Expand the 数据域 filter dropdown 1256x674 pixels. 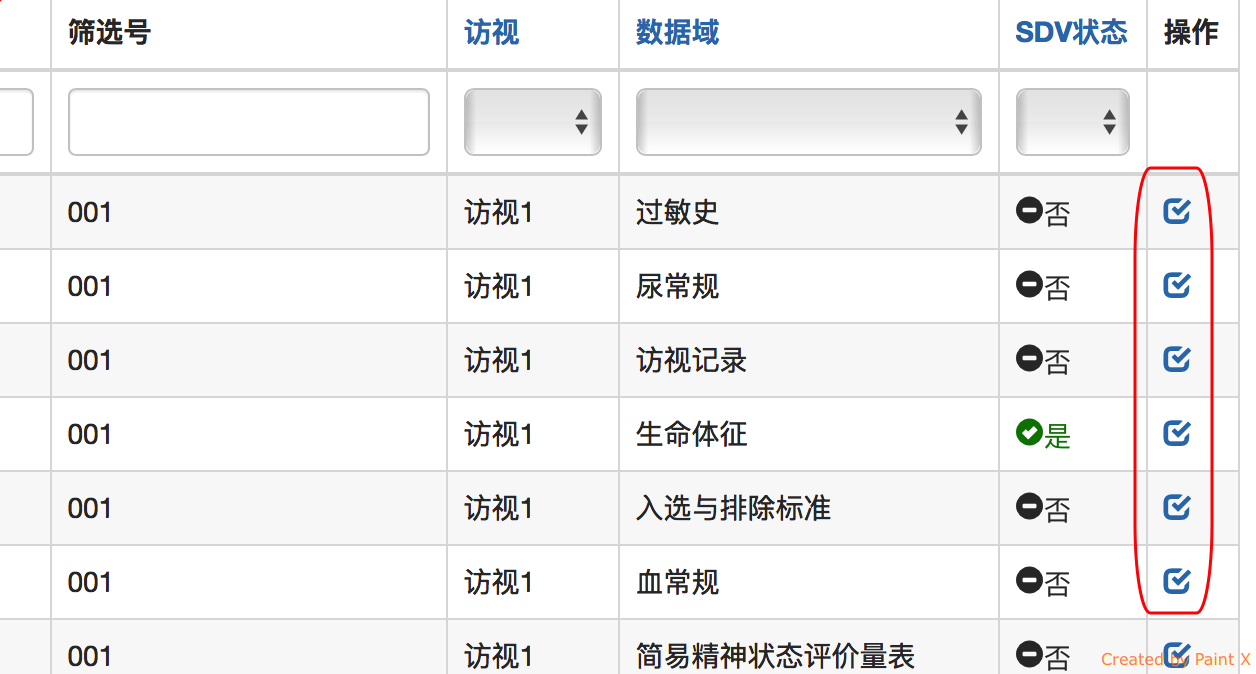pos(808,122)
